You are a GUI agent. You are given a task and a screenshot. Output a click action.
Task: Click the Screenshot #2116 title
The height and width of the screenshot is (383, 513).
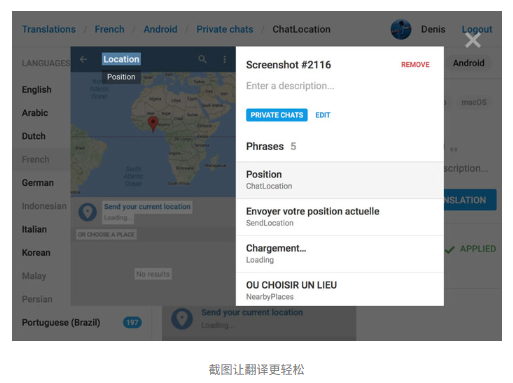tap(288, 65)
